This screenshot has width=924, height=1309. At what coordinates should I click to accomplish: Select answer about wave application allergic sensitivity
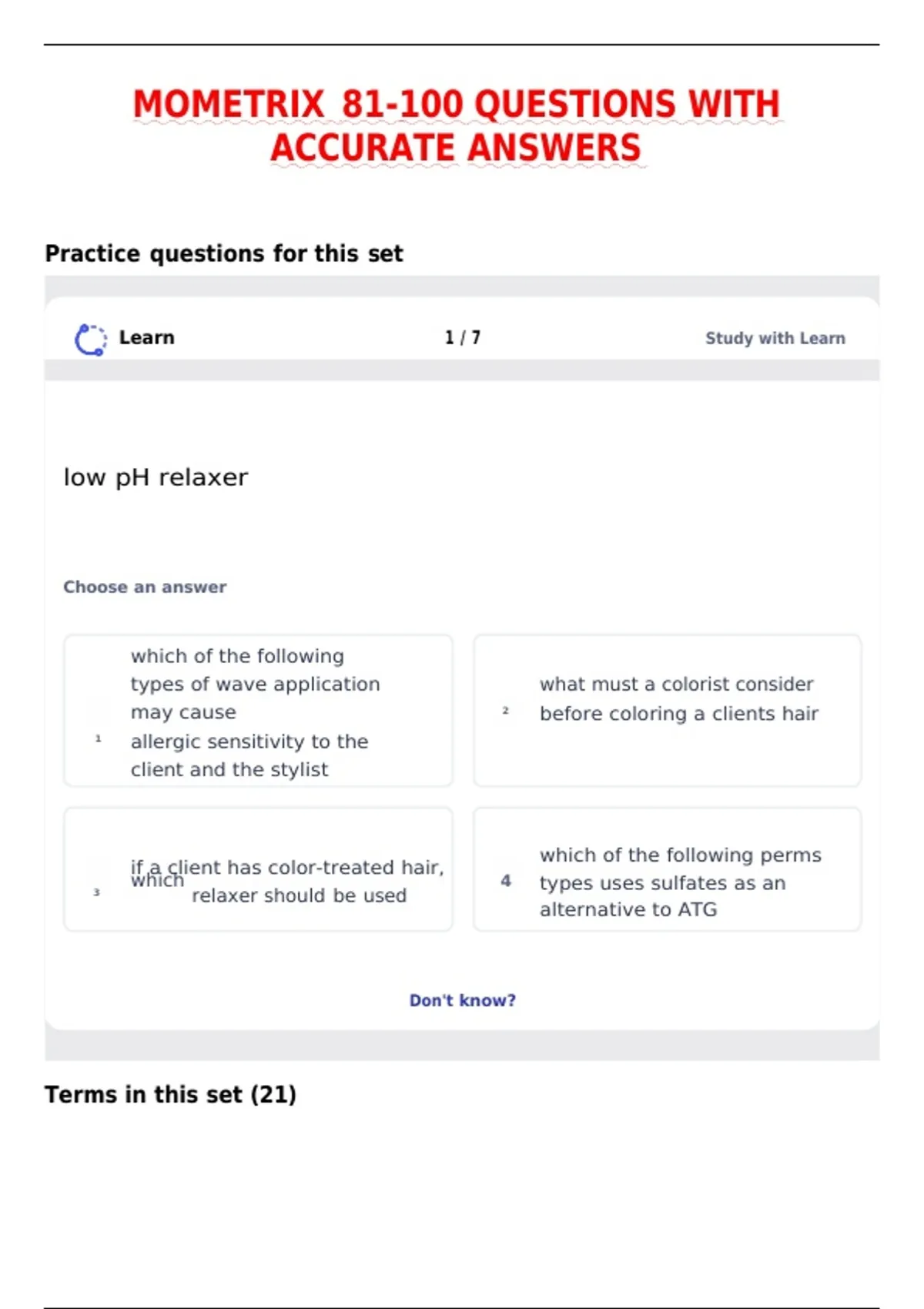(258, 711)
